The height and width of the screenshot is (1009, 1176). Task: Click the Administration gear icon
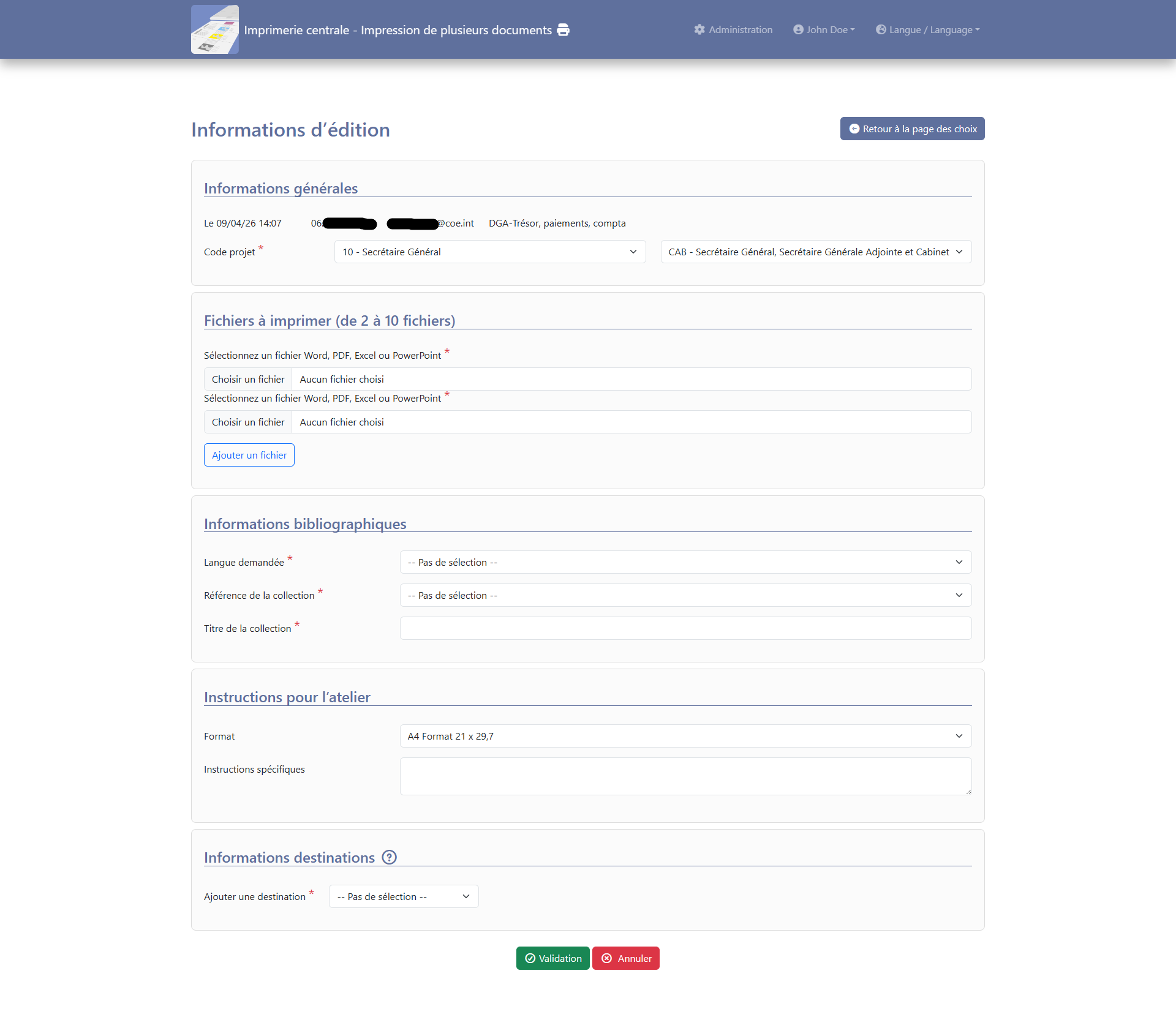coord(699,29)
